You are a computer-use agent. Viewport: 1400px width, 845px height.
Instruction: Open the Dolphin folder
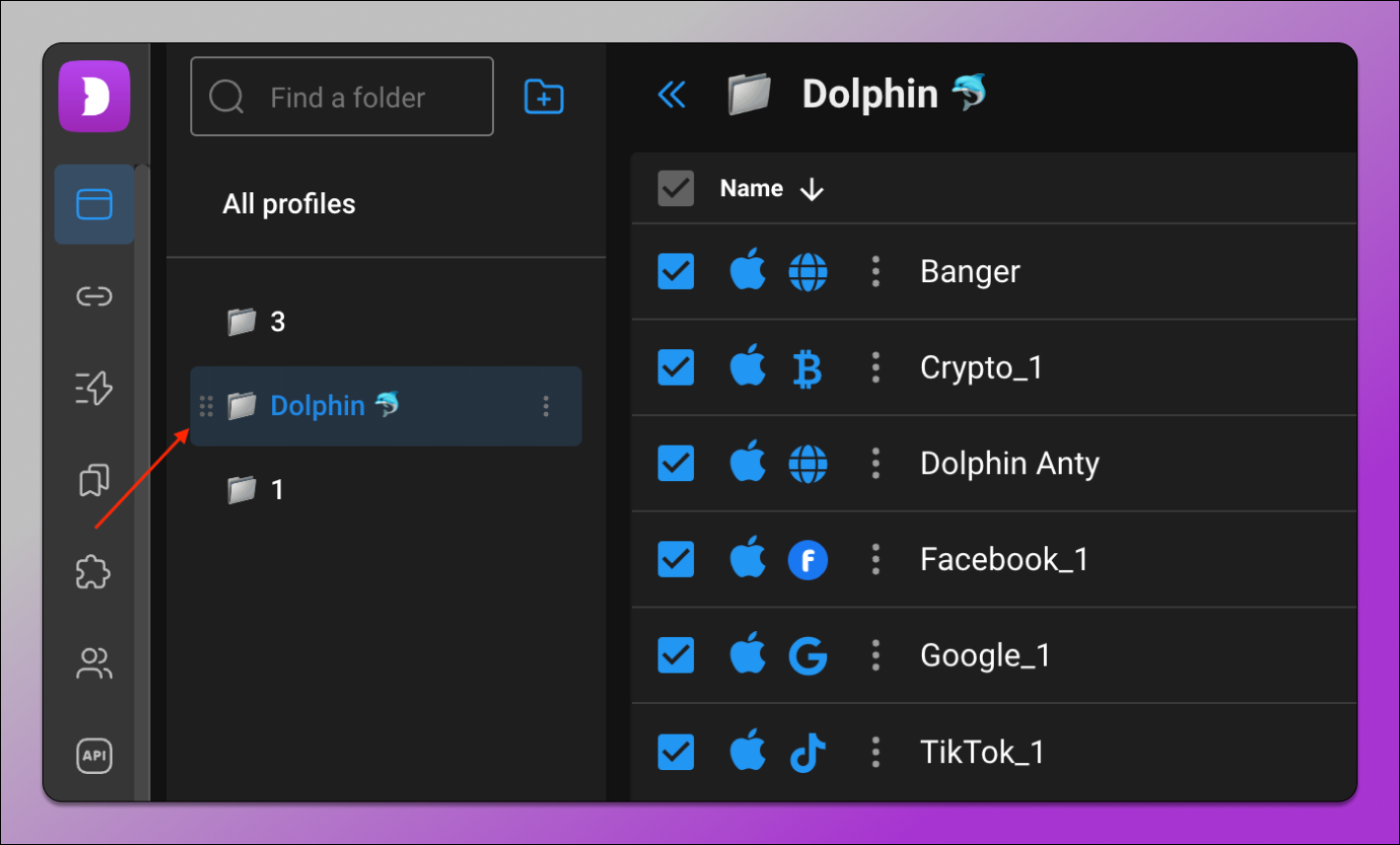coord(385,406)
